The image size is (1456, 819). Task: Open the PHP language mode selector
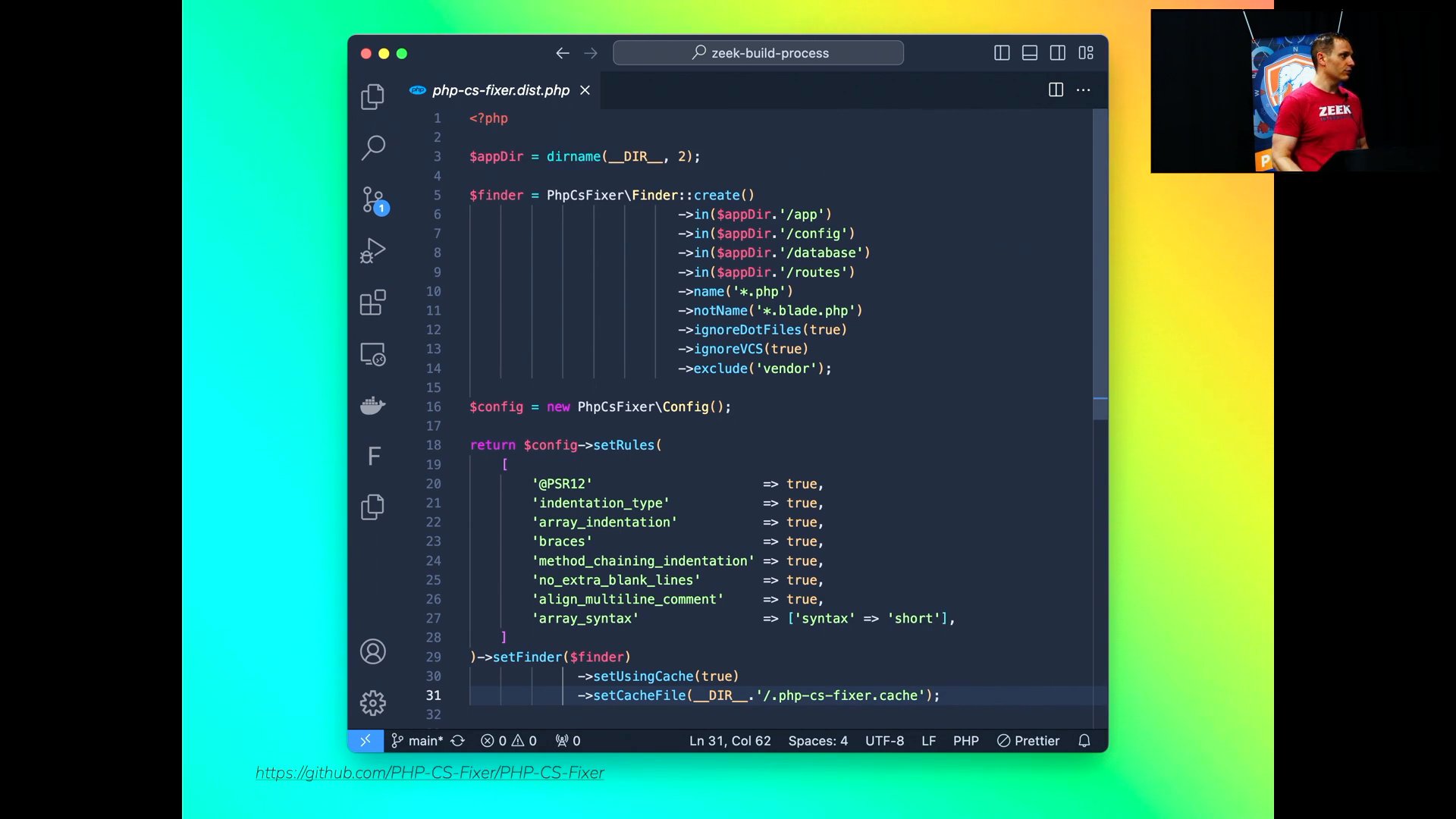click(965, 741)
